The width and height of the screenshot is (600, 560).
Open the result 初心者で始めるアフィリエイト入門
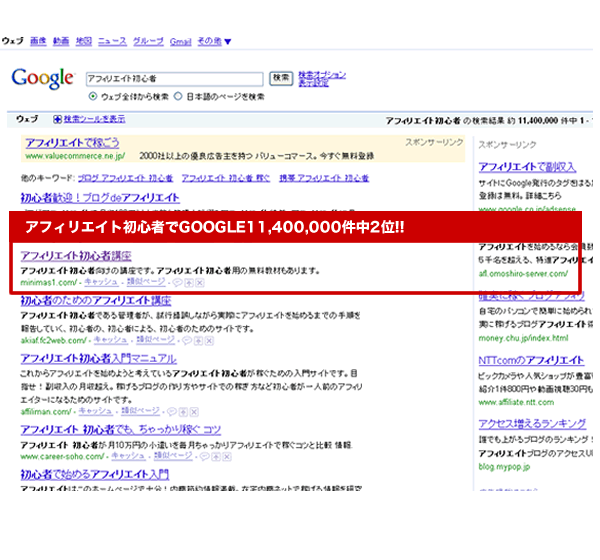point(95,475)
